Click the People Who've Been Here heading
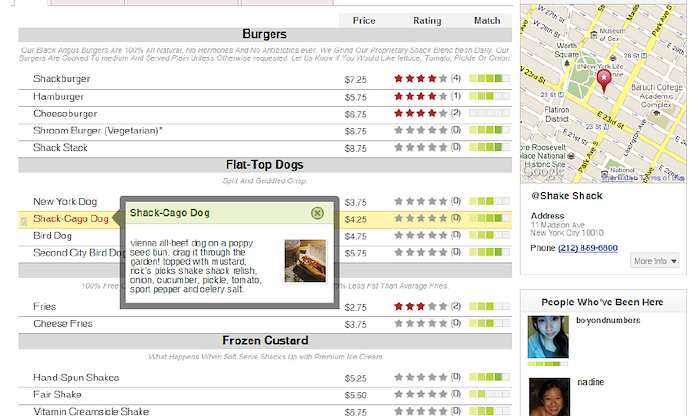The width and height of the screenshot is (700, 416). coord(602,302)
